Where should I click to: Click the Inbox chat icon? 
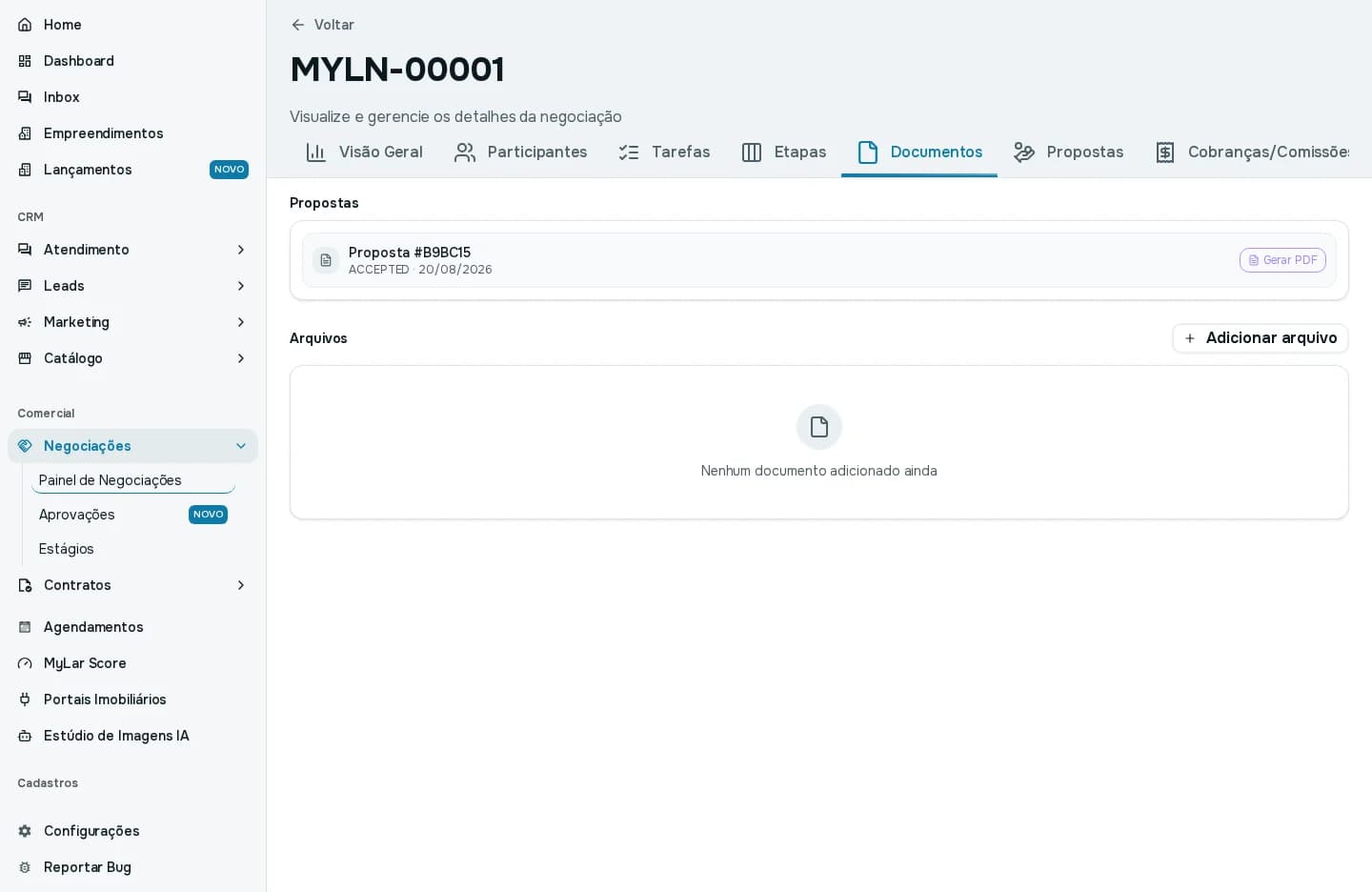(x=25, y=97)
